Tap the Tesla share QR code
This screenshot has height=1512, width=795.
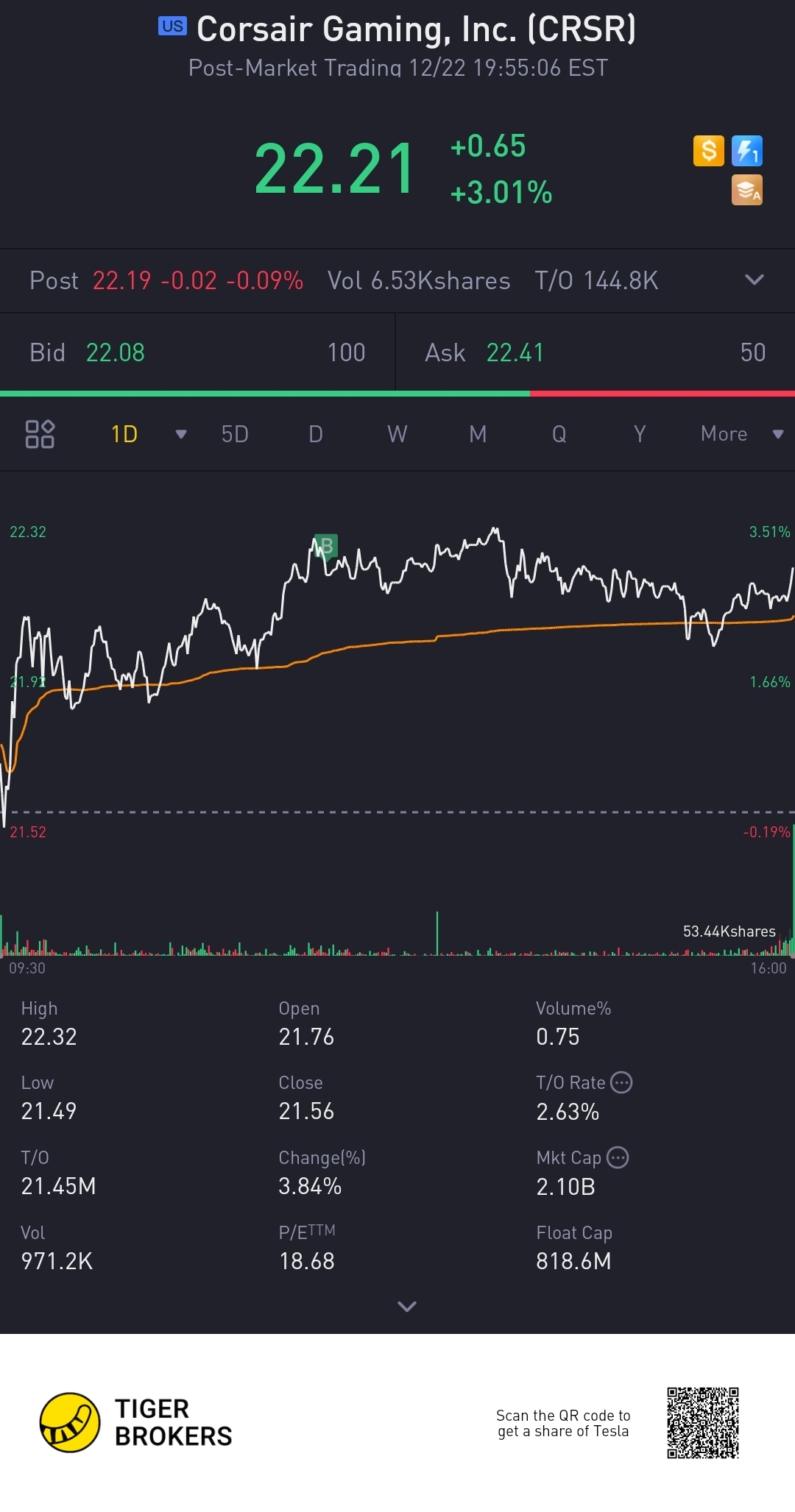pyautogui.click(x=703, y=1423)
